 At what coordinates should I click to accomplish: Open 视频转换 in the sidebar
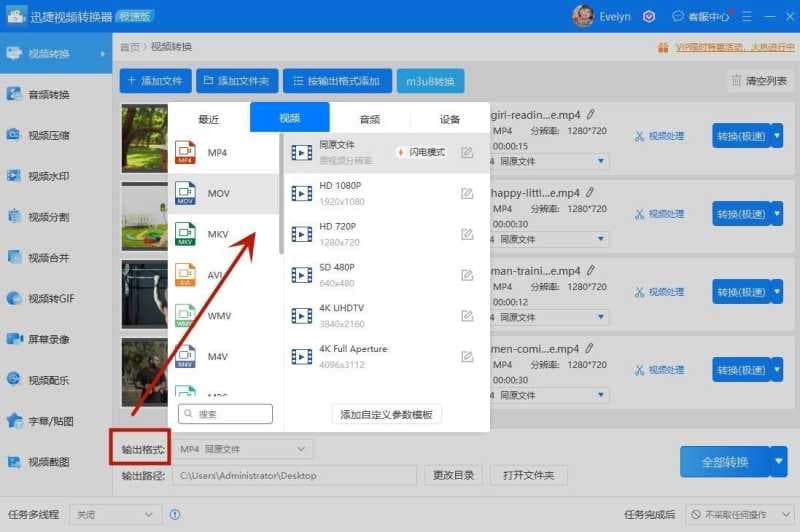tap(55, 54)
